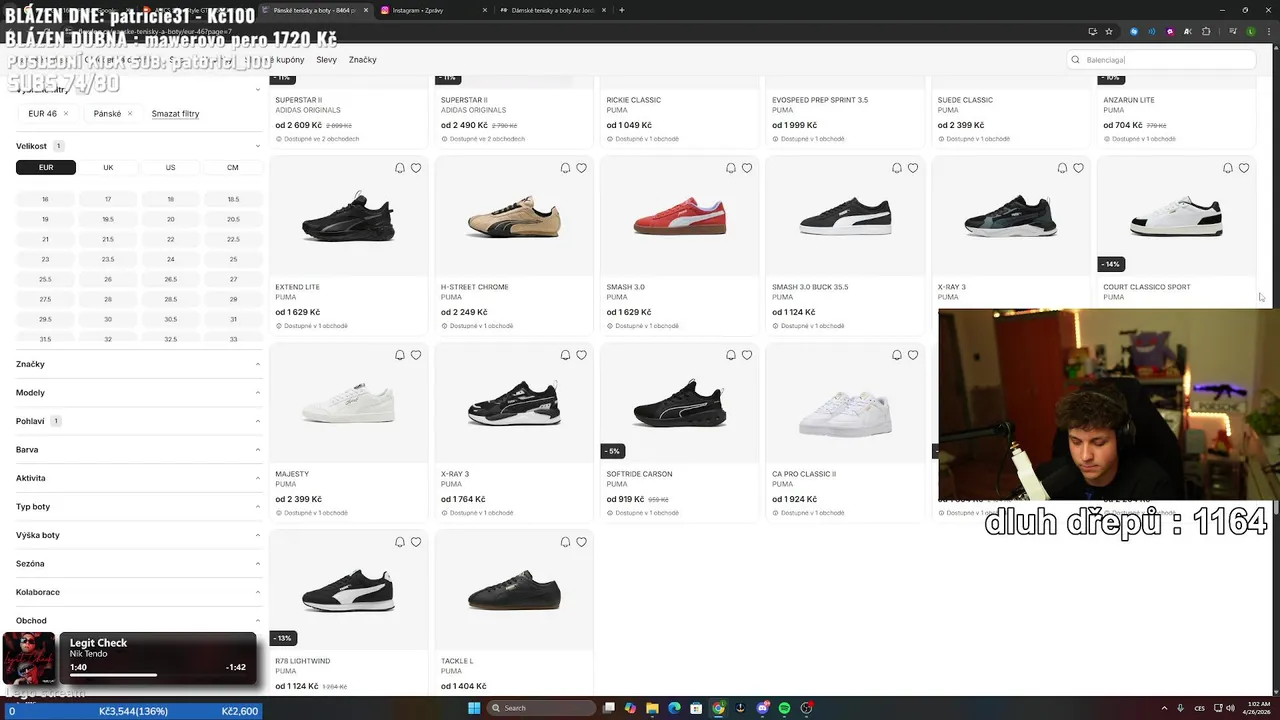Open the SOFTRIDE CARSON product title
This screenshot has width=1280, height=720.
click(639, 474)
